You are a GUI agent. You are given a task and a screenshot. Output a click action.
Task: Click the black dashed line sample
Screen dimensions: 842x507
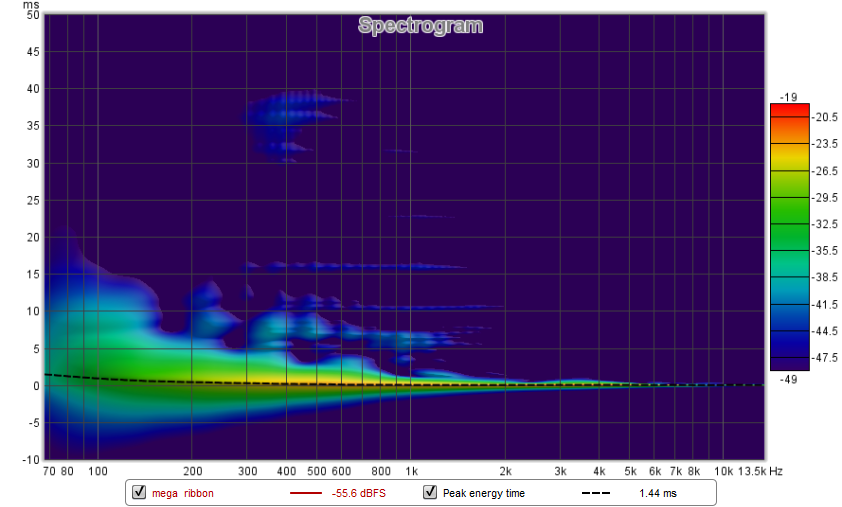pos(596,493)
